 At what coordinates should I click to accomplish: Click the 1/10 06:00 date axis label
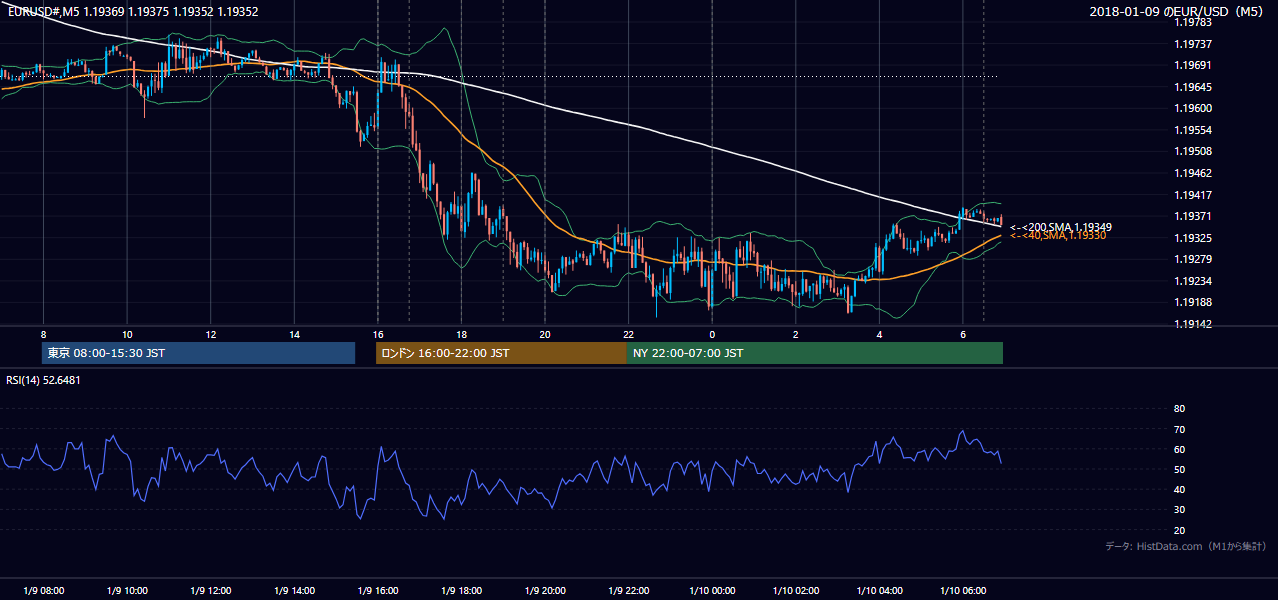pos(962,591)
